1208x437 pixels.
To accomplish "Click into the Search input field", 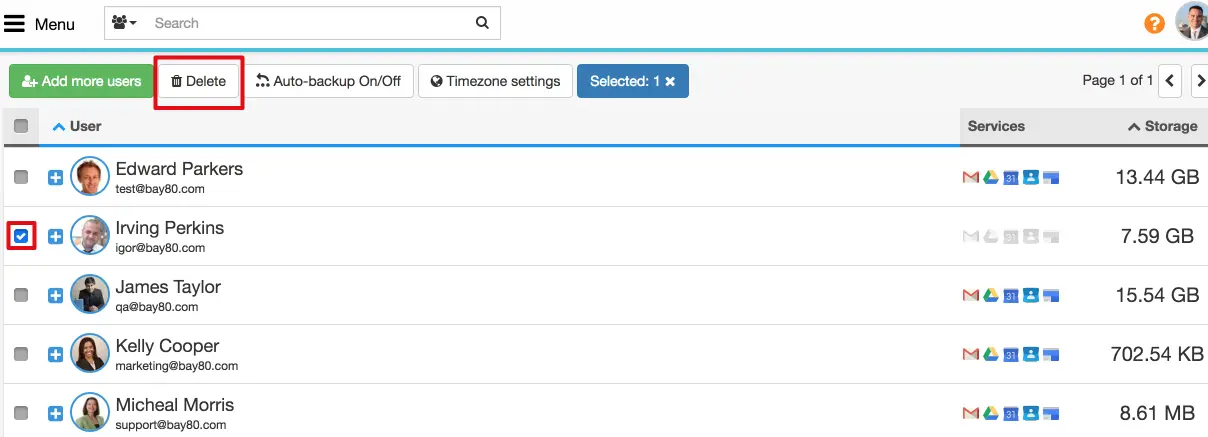I will tap(310, 23).
